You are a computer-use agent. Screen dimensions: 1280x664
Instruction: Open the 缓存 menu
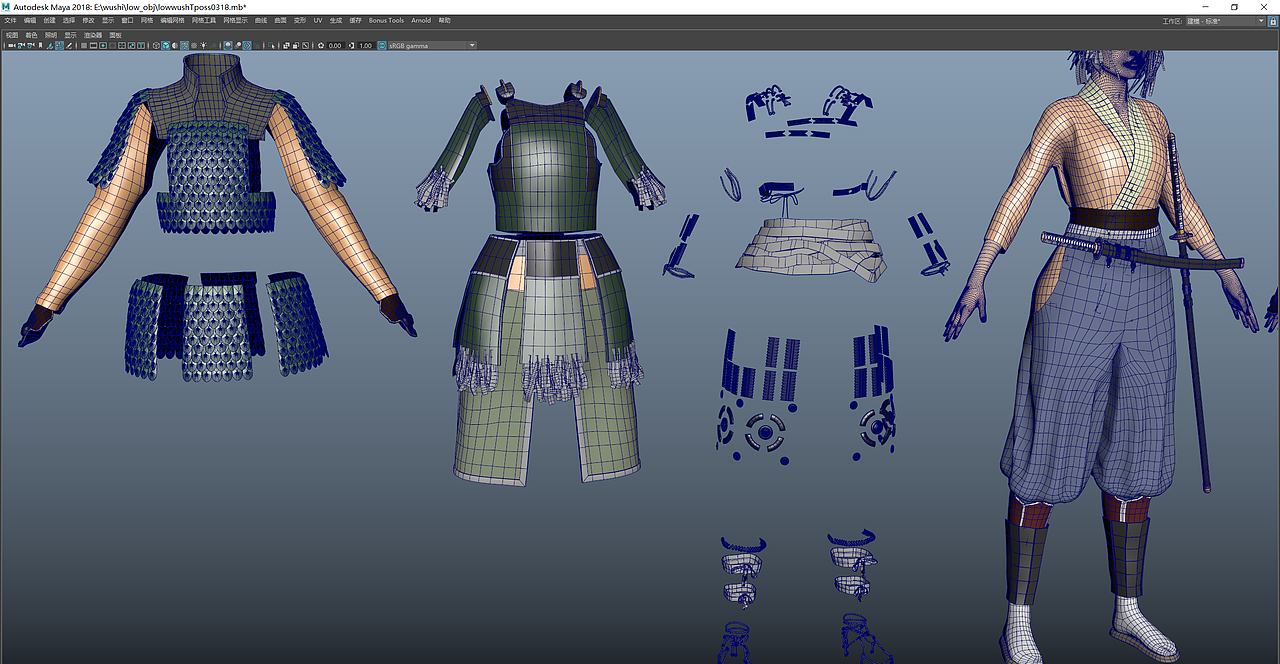pos(355,20)
